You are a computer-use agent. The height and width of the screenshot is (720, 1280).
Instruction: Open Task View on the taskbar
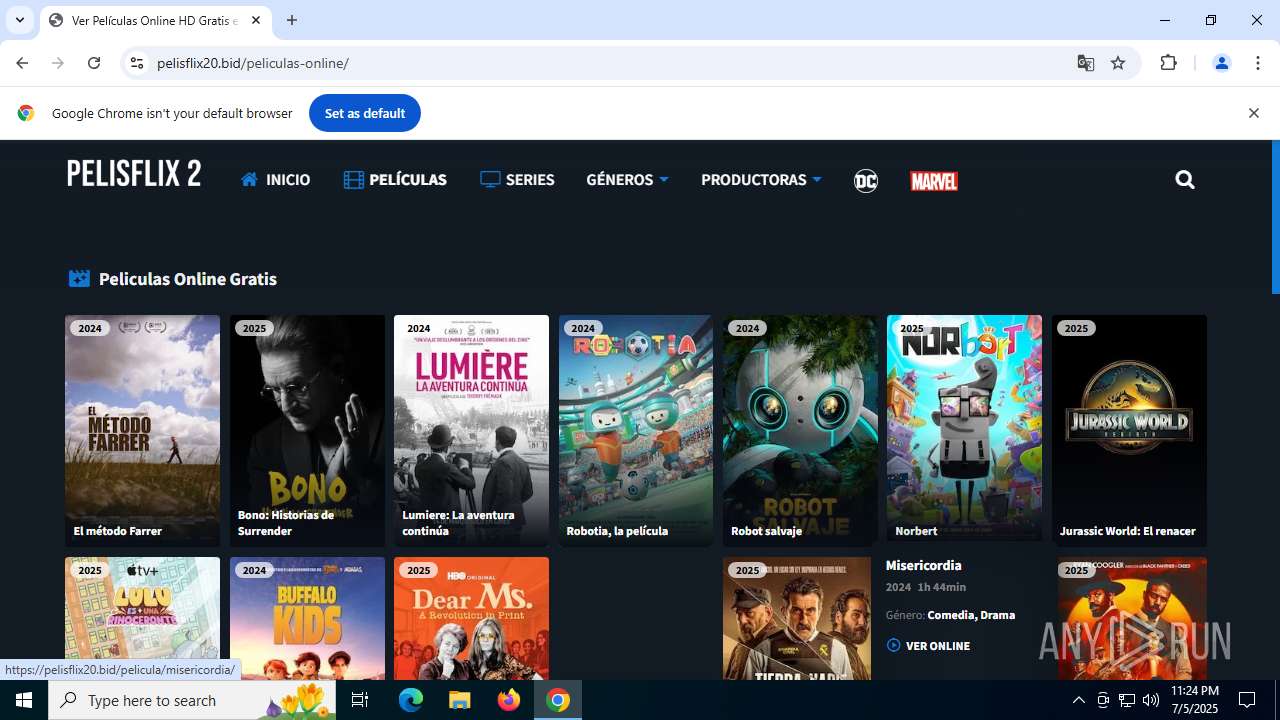(360, 700)
